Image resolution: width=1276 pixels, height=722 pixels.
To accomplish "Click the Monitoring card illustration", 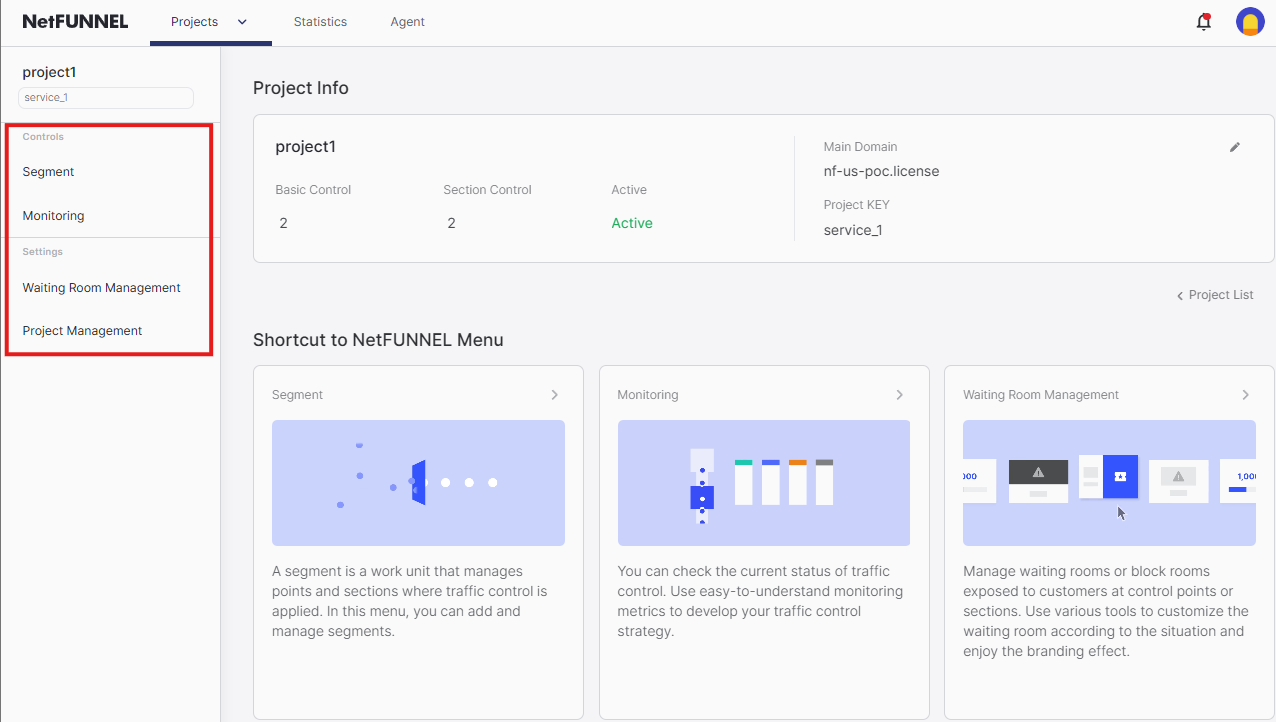I will (763, 483).
